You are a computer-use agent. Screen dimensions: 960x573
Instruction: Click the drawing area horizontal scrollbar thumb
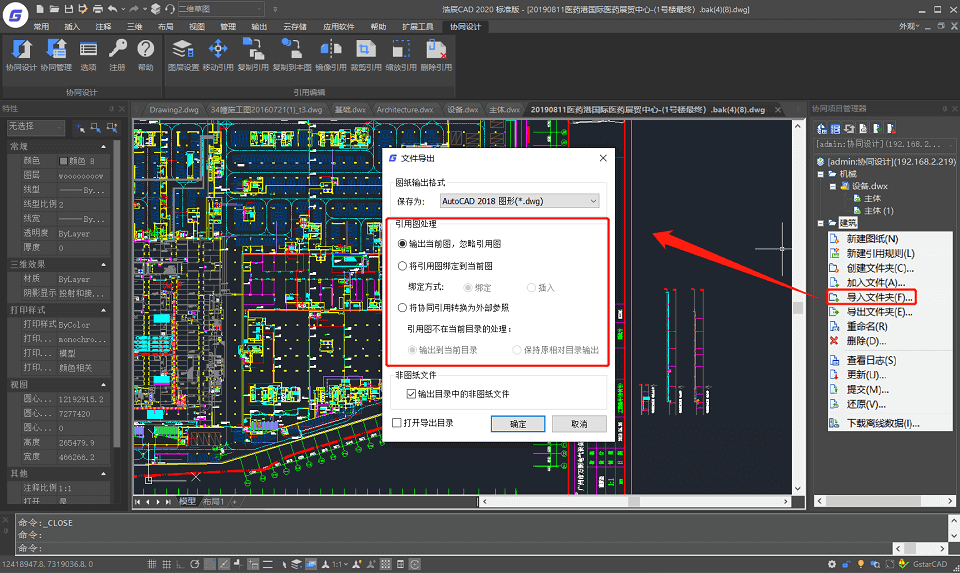click(x=634, y=501)
